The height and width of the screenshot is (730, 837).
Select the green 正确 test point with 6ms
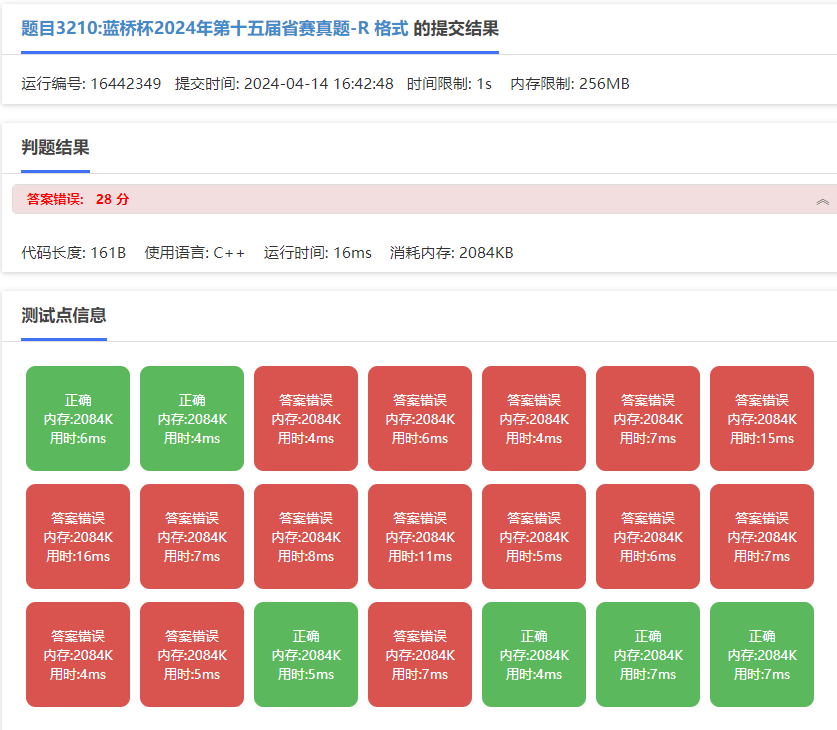click(x=78, y=418)
